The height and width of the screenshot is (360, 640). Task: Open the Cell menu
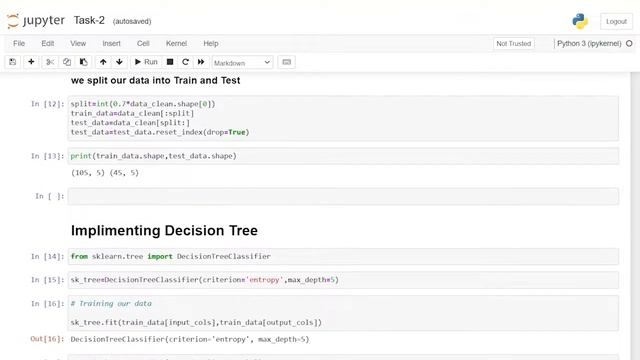[143, 43]
